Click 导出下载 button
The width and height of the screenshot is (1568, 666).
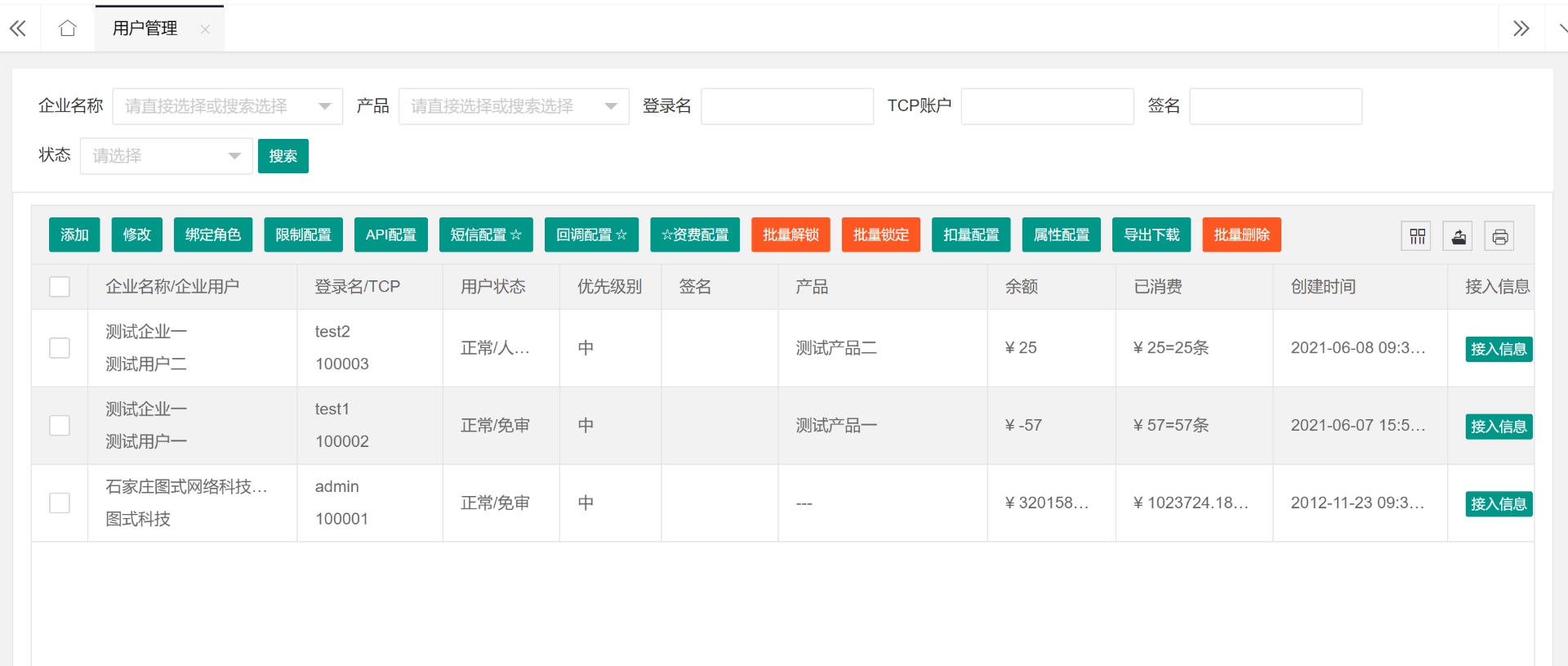1151,235
